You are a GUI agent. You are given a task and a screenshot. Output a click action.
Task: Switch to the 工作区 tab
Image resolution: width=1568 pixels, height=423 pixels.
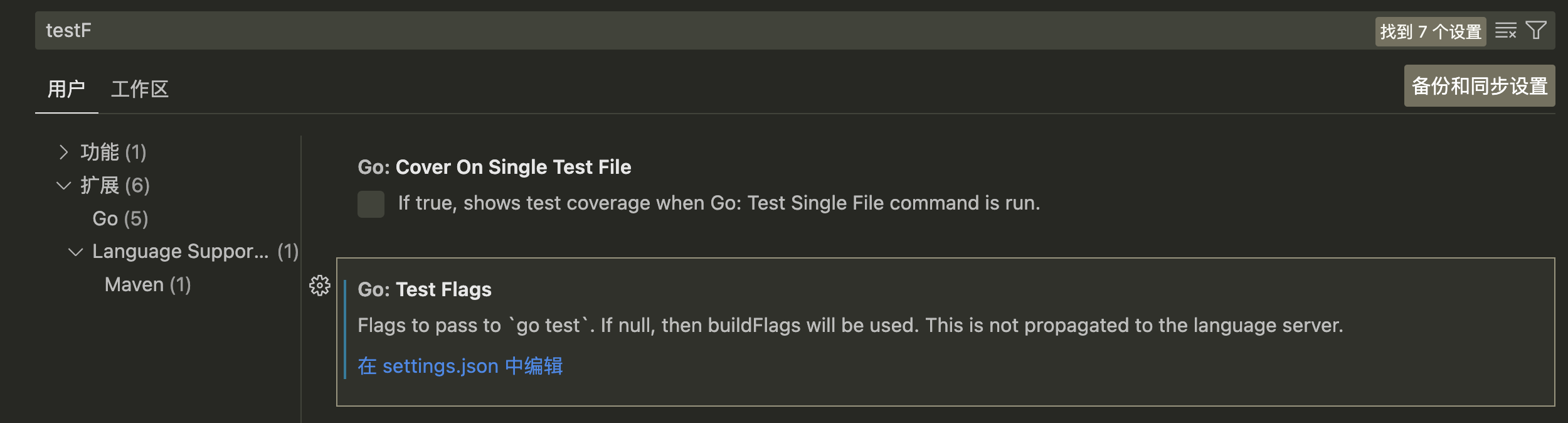(140, 88)
